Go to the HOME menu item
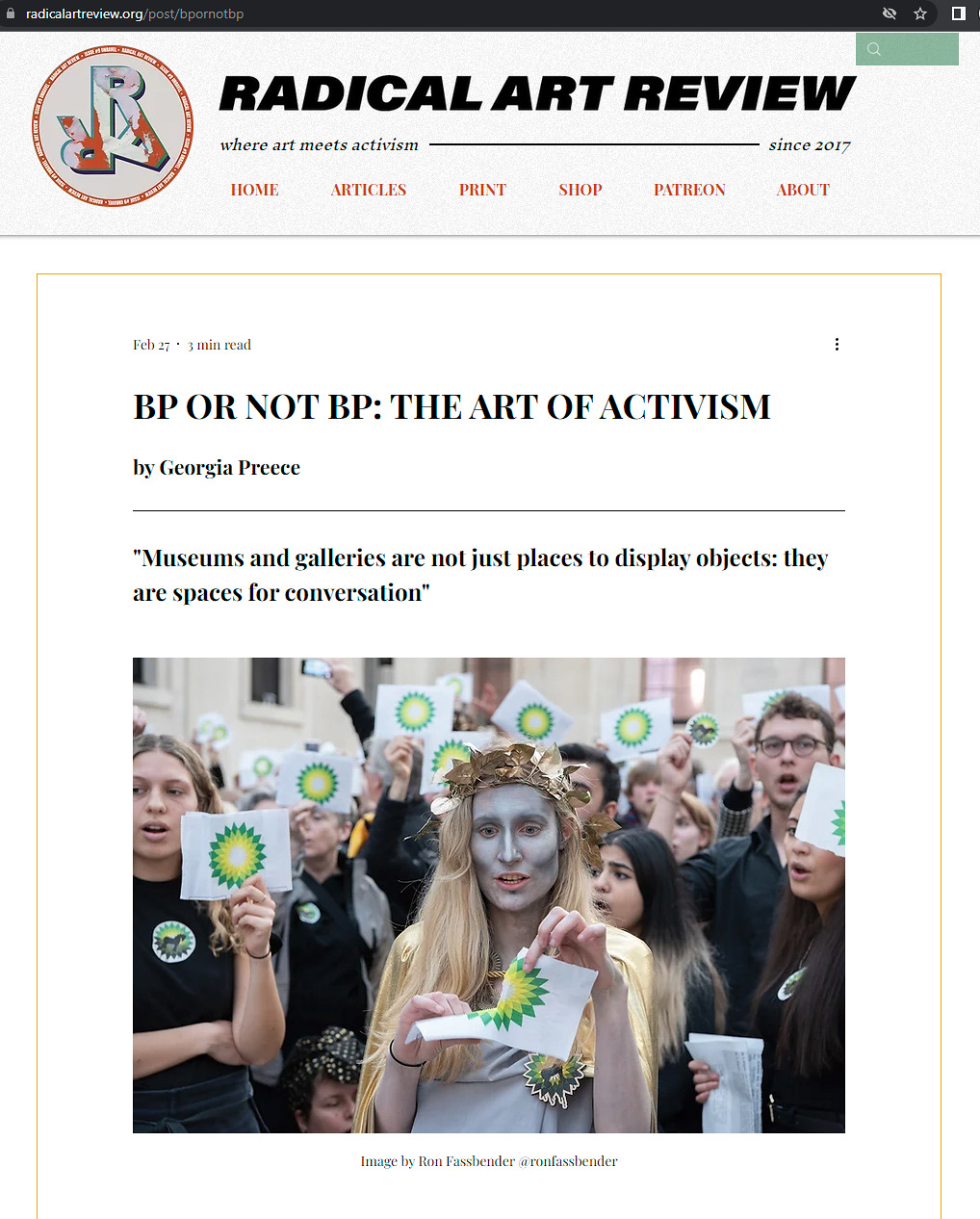This screenshot has width=980, height=1219. pos(254,190)
